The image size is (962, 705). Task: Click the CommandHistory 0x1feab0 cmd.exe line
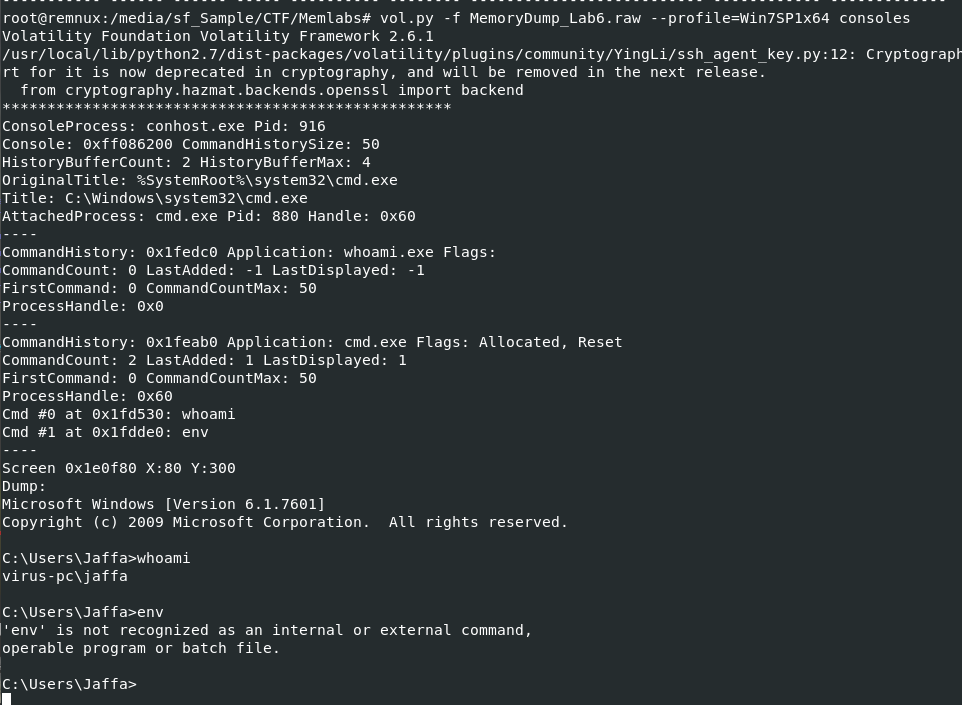click(x=312, y=342)
